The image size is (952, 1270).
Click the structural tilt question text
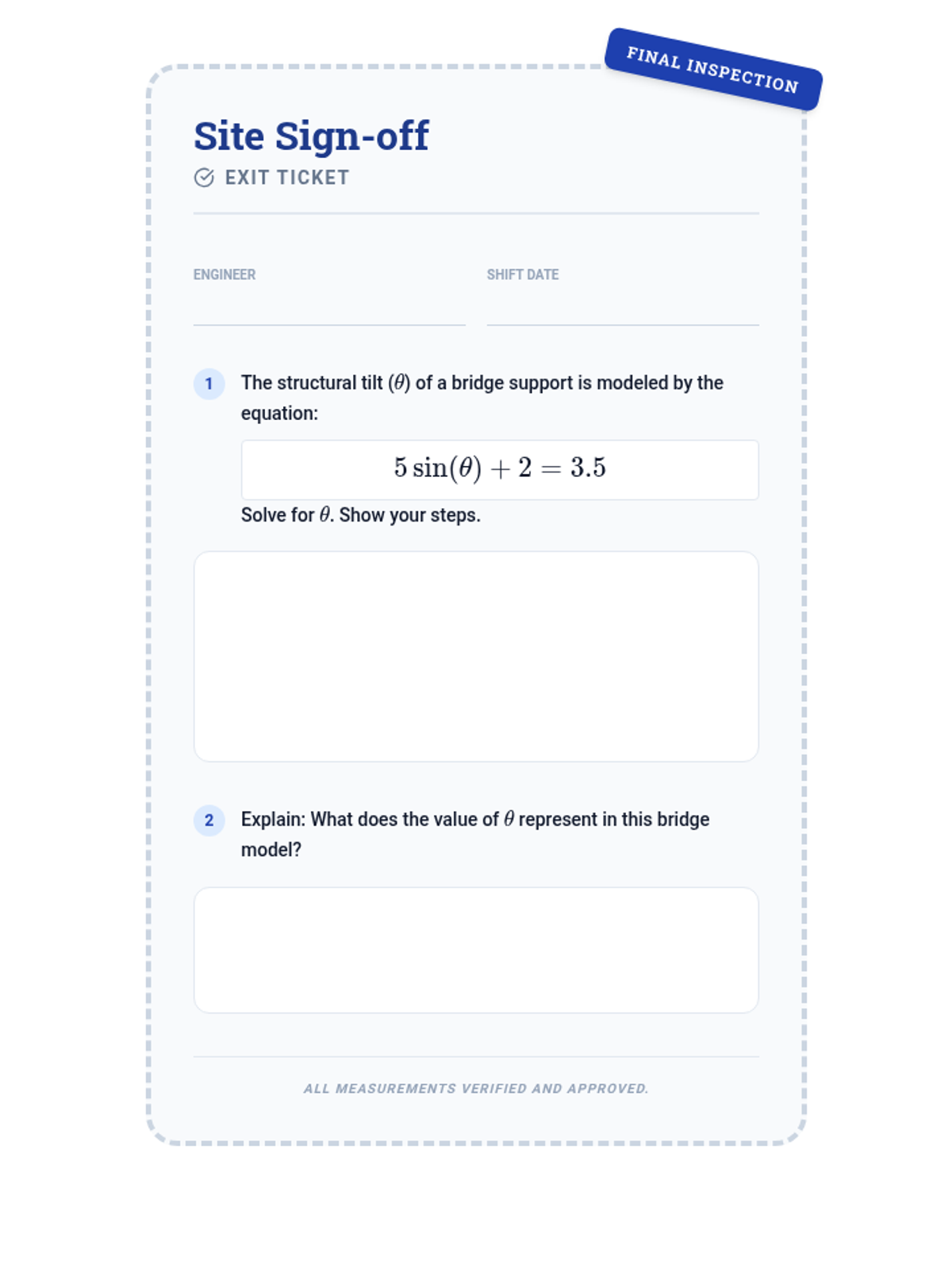point(482,398)
